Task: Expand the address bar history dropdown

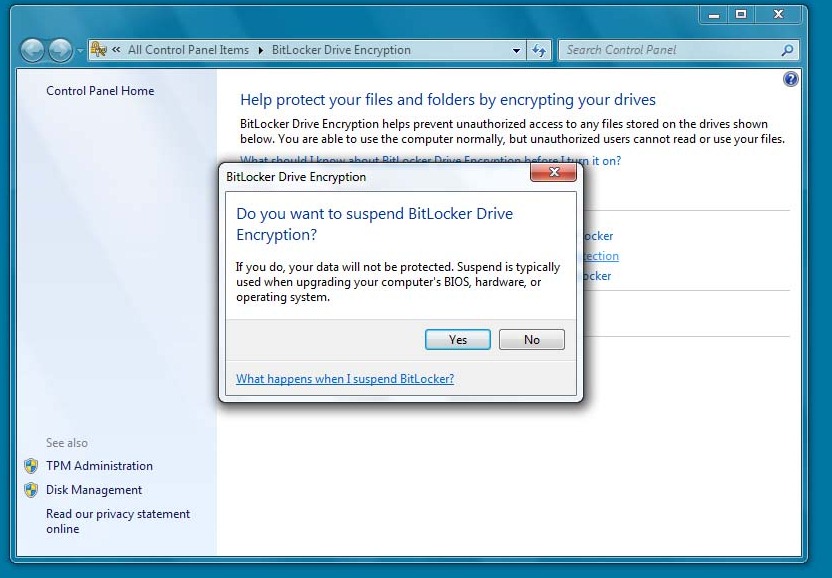Action: 516,50
